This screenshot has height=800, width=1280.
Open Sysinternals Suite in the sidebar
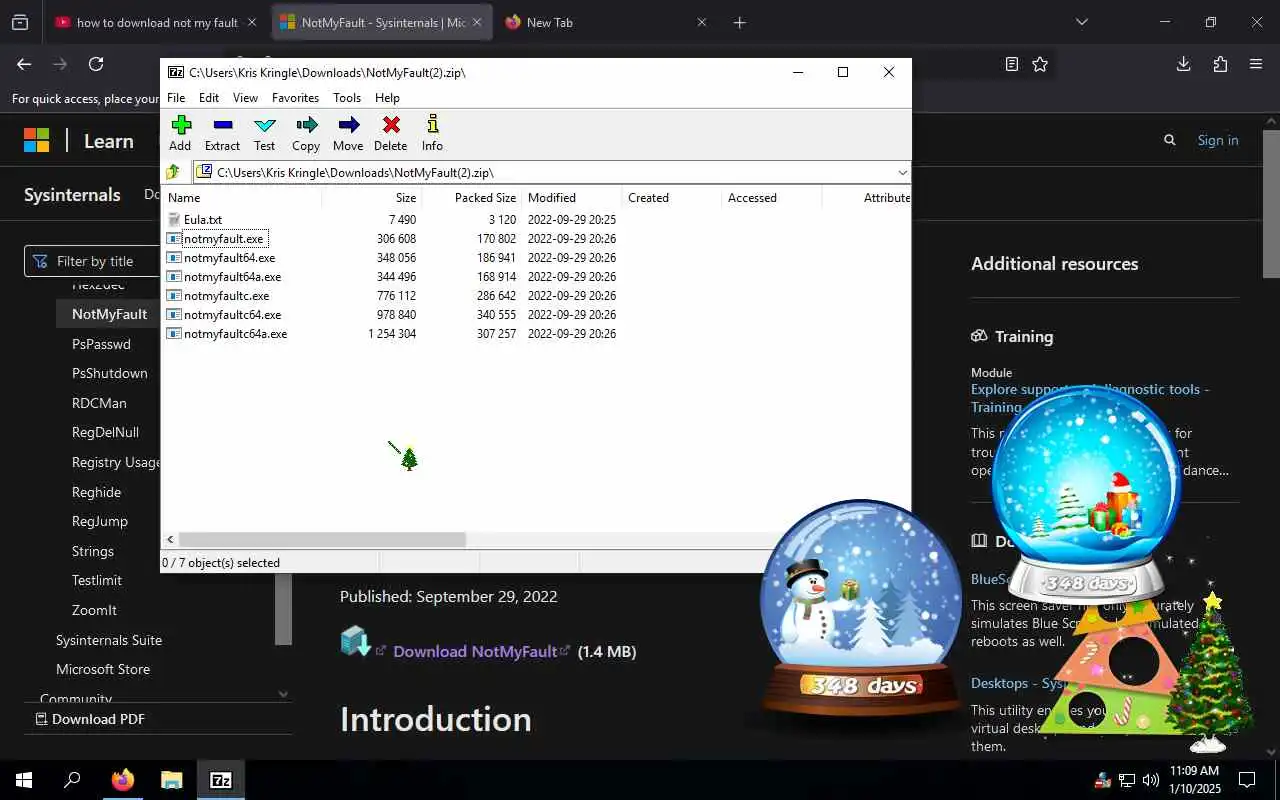tap(109, 640)
